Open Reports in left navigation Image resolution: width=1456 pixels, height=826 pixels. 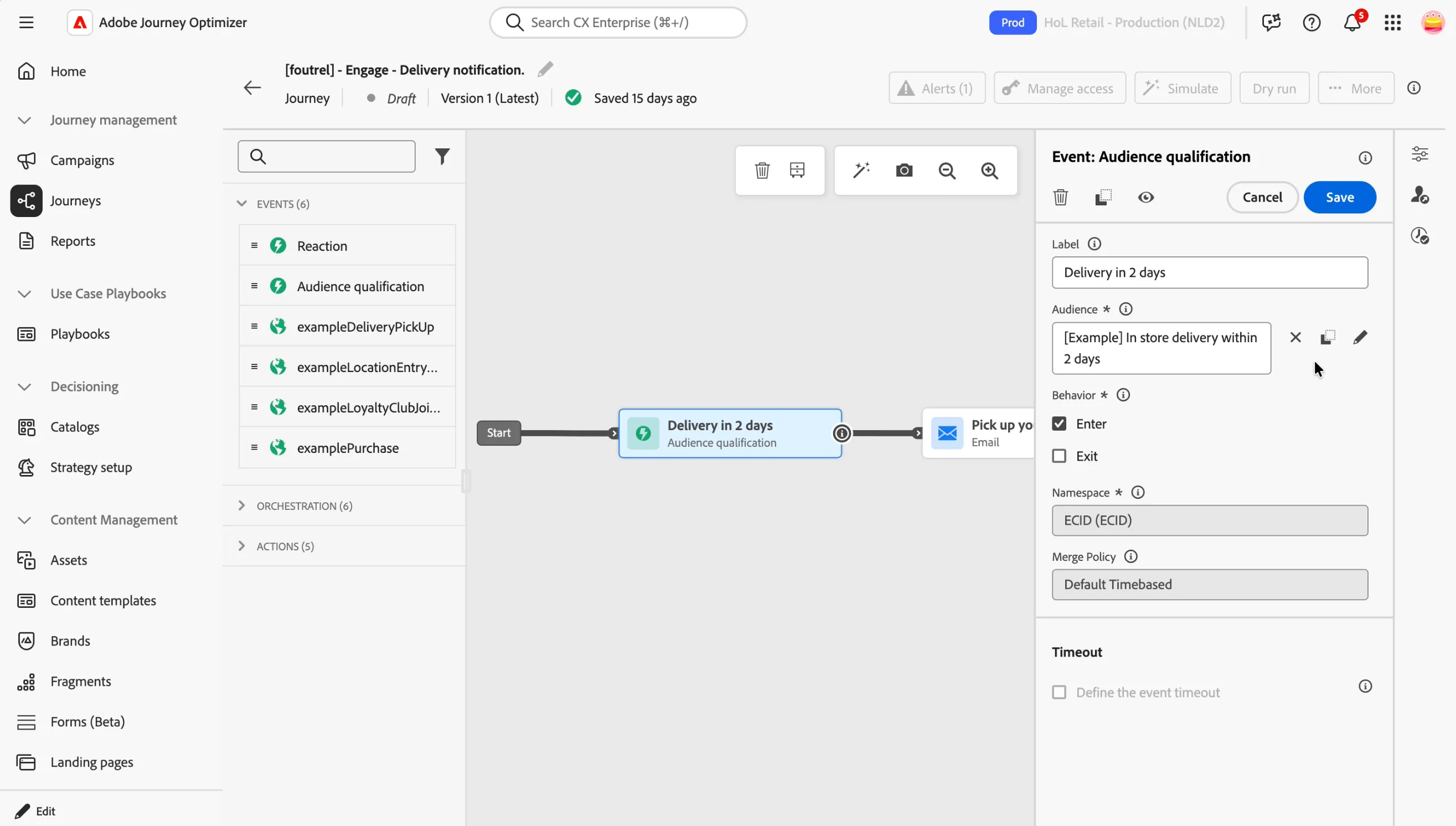pyautogui.click(x=73, y=241)
